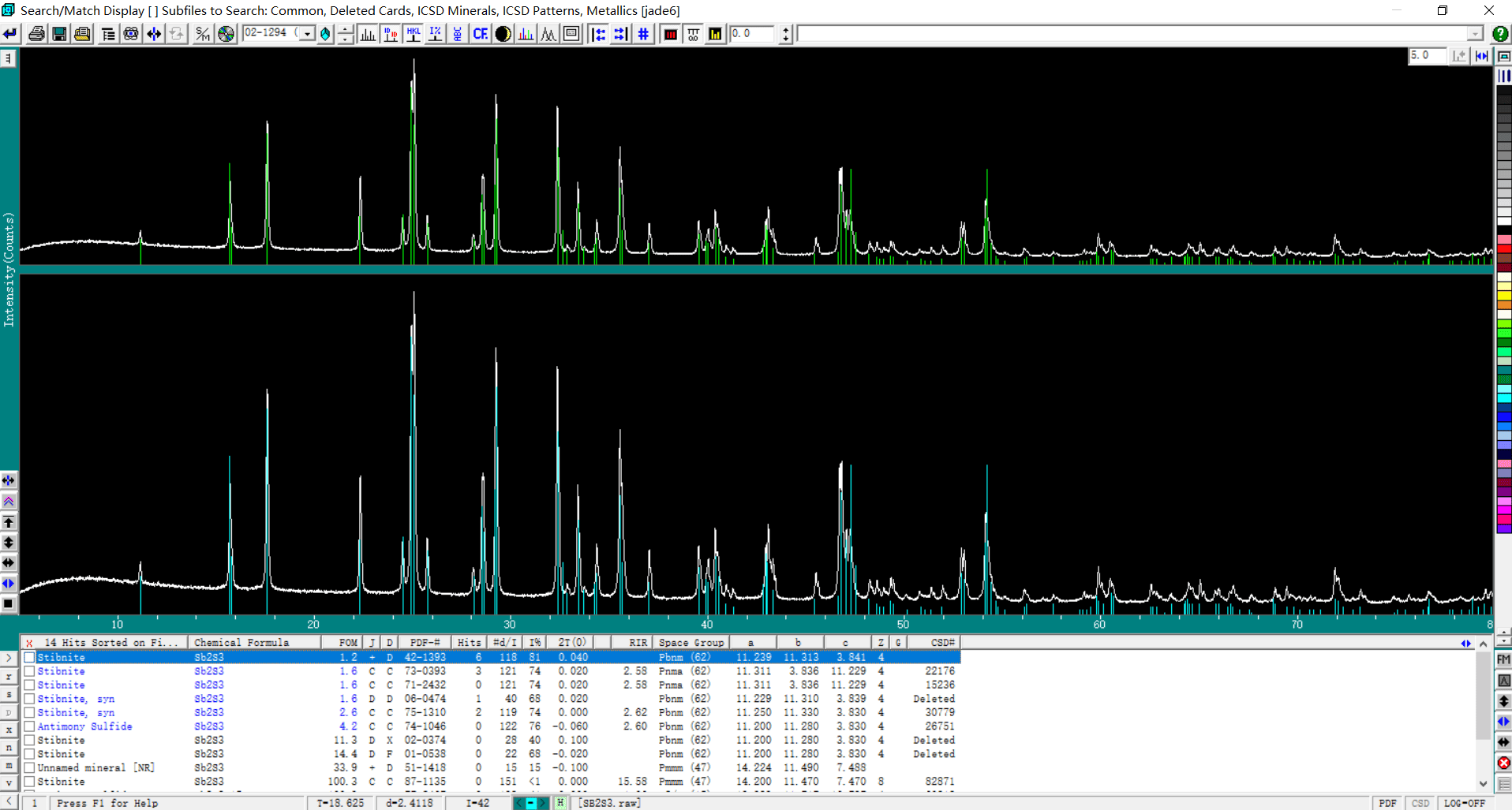Click the left chevron in bottom-left status corner
Screen dimensions: 1512x810
pos(9,803)
